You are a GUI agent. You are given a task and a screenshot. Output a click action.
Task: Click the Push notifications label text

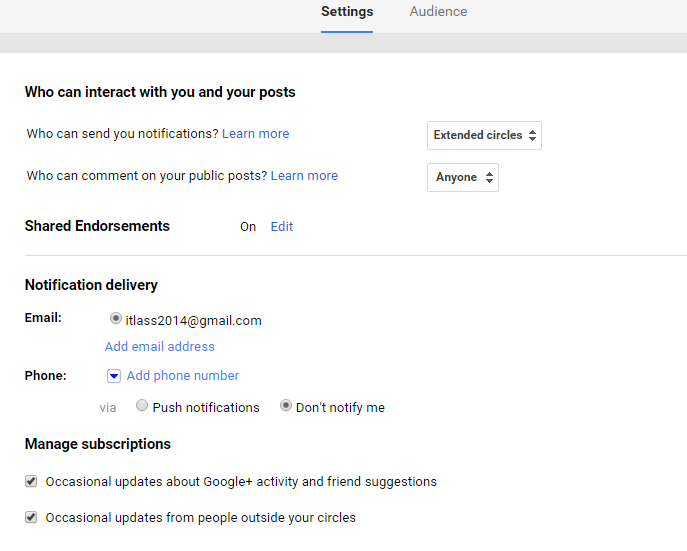[206, 408]
